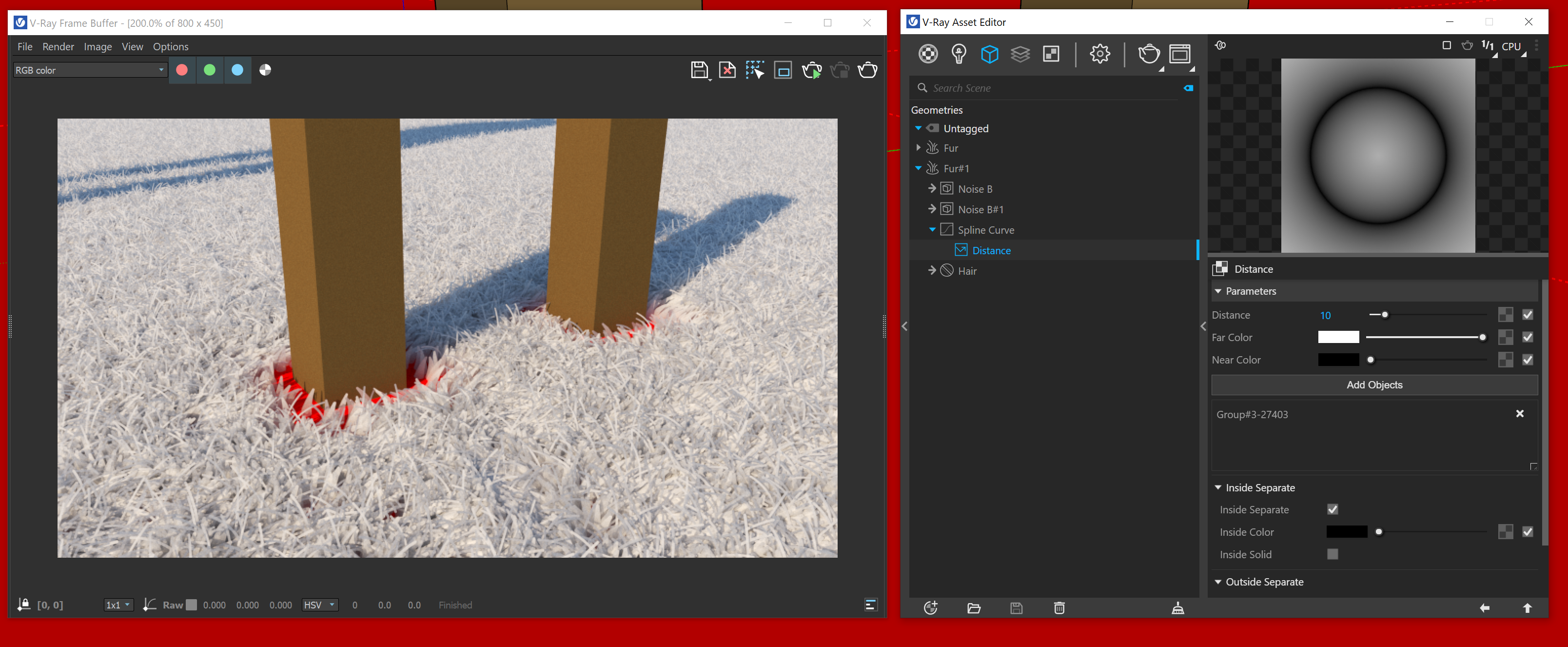Collapse the Spline Curve node
The width and height of the screenshot is (1568, 647).
(x=932, y=230)
